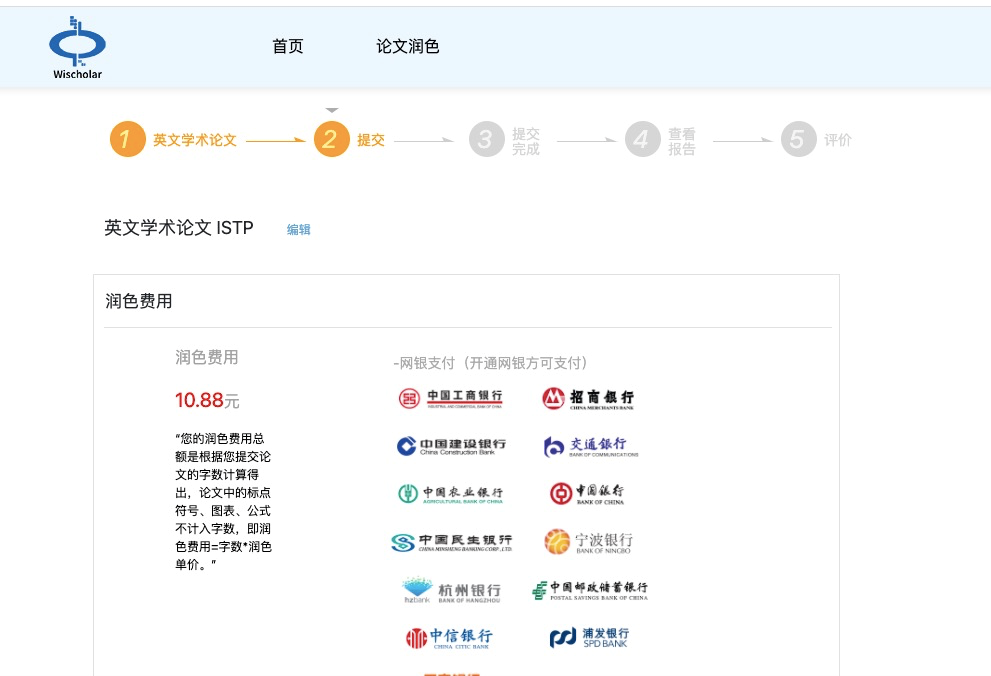Choose 宁波银行 Bank of Ningbo logo
991x676 pixels.
click(x=588, y=542)
